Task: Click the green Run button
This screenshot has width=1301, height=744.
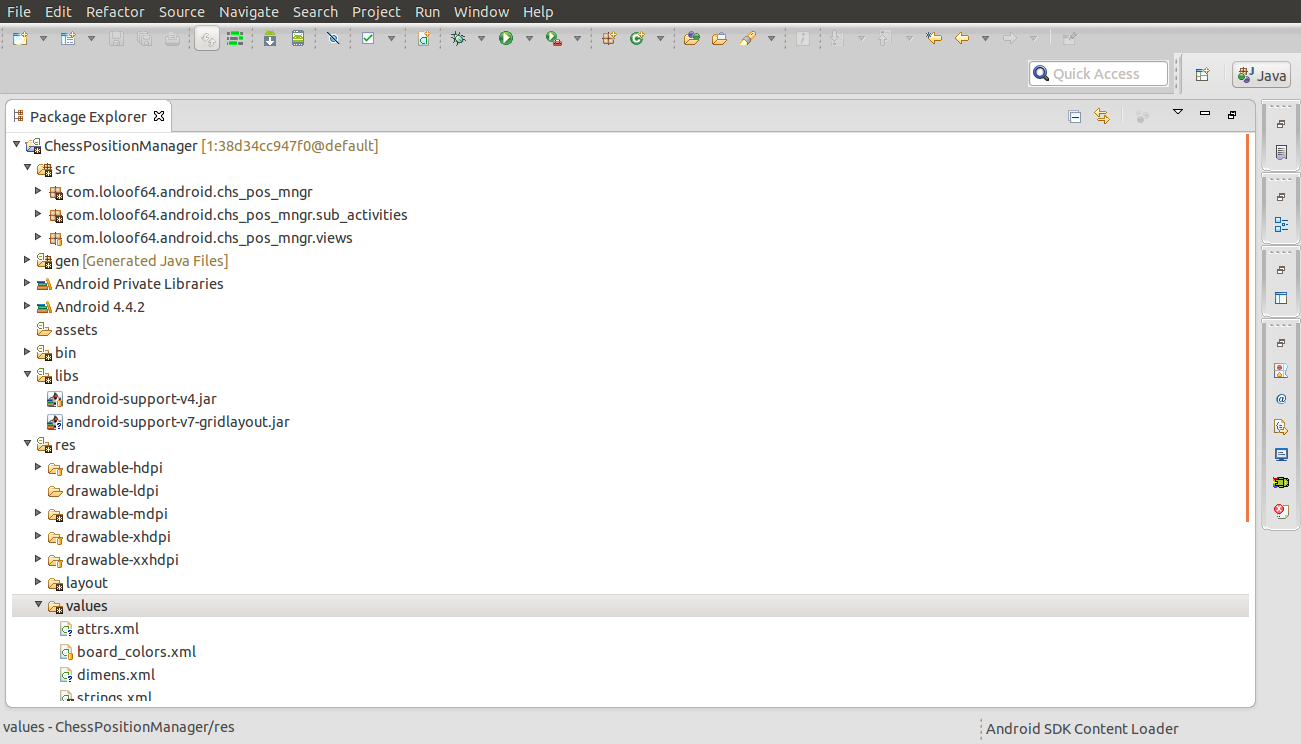Action: (506, 39)
